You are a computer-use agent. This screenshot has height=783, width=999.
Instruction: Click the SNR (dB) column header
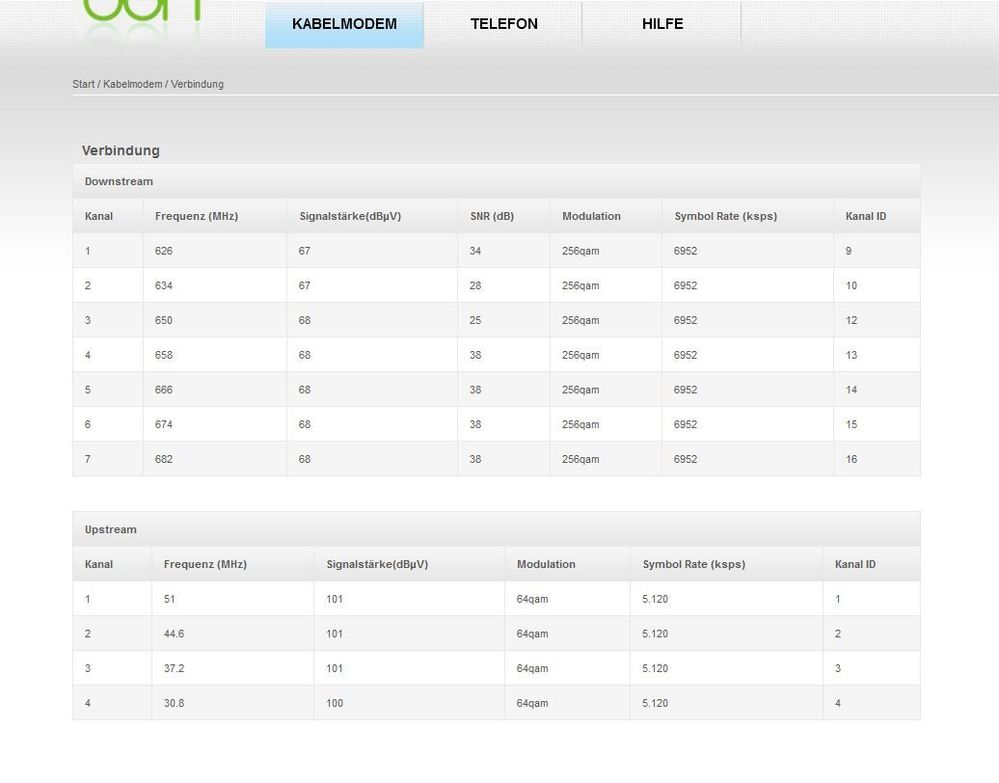(x=492, y=216)
